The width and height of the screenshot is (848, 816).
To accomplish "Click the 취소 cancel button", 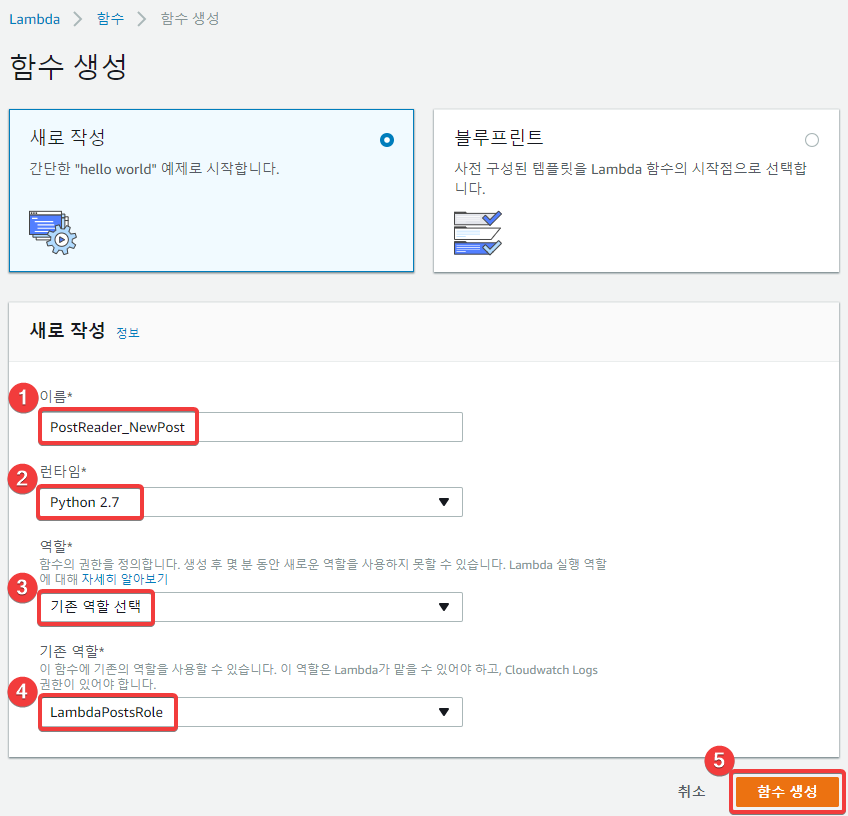I will 691,791.
